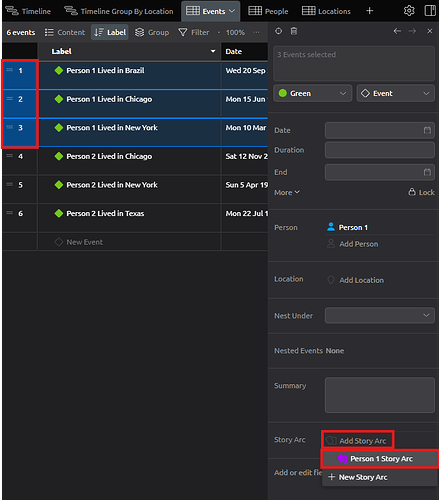Expand the Nest Under dropdown
Viewport: 439px width, 500px height.
tap(380, 315)
